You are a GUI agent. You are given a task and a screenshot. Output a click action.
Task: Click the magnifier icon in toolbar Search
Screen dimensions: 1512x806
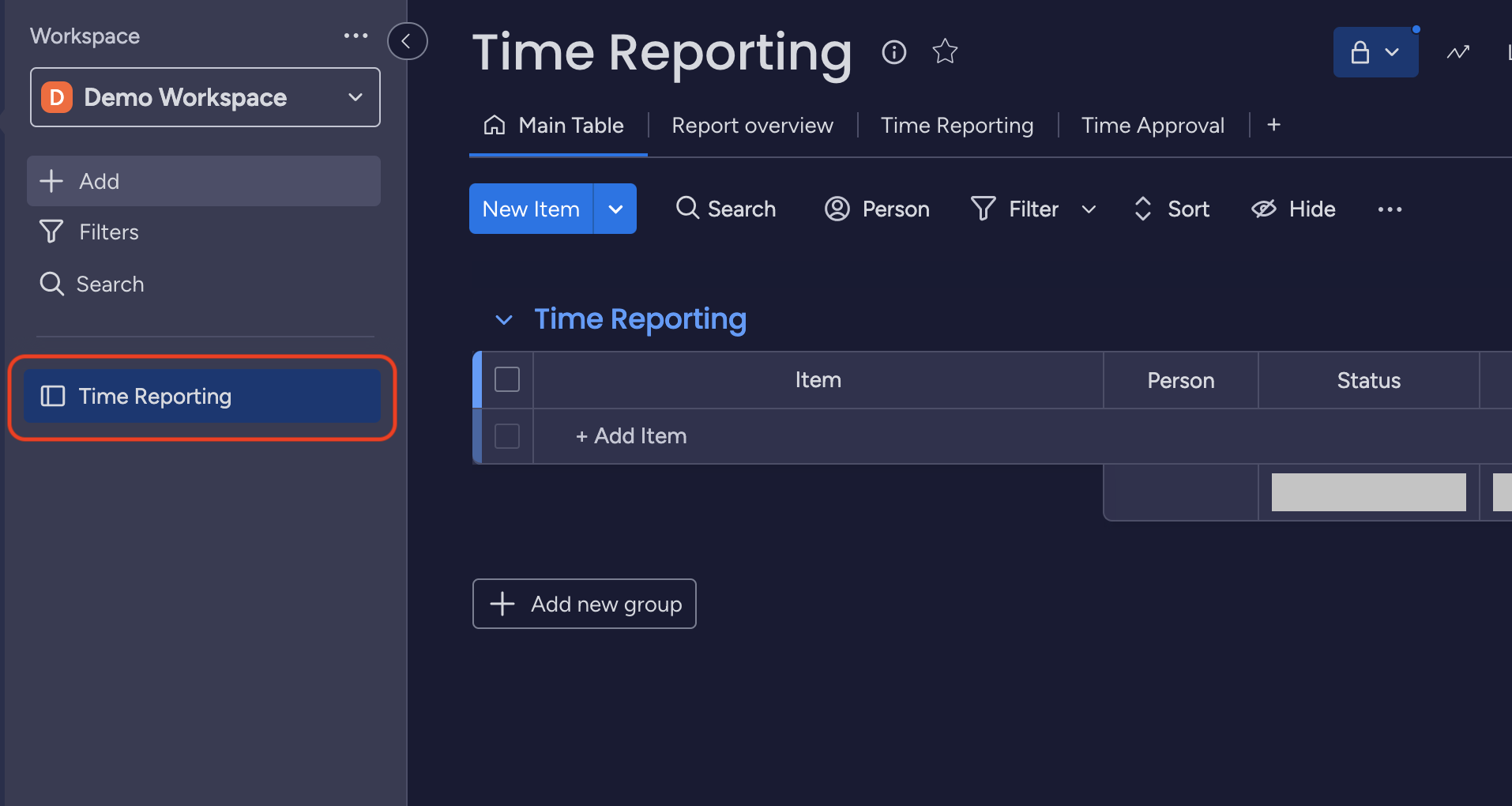687,208
